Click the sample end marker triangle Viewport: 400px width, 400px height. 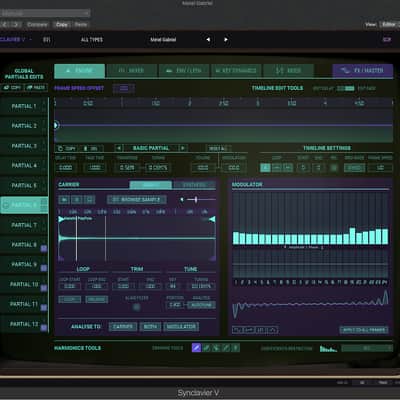point(212,219)
